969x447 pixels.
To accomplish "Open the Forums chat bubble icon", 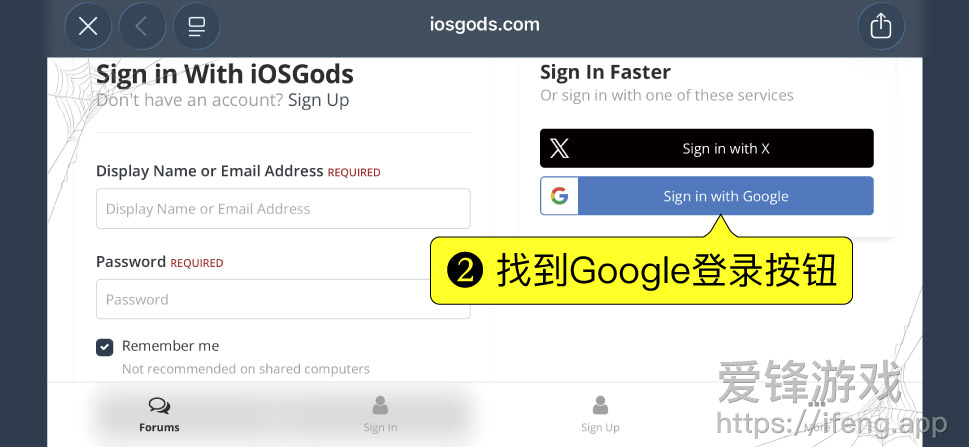I will click(x=159, y=406).
